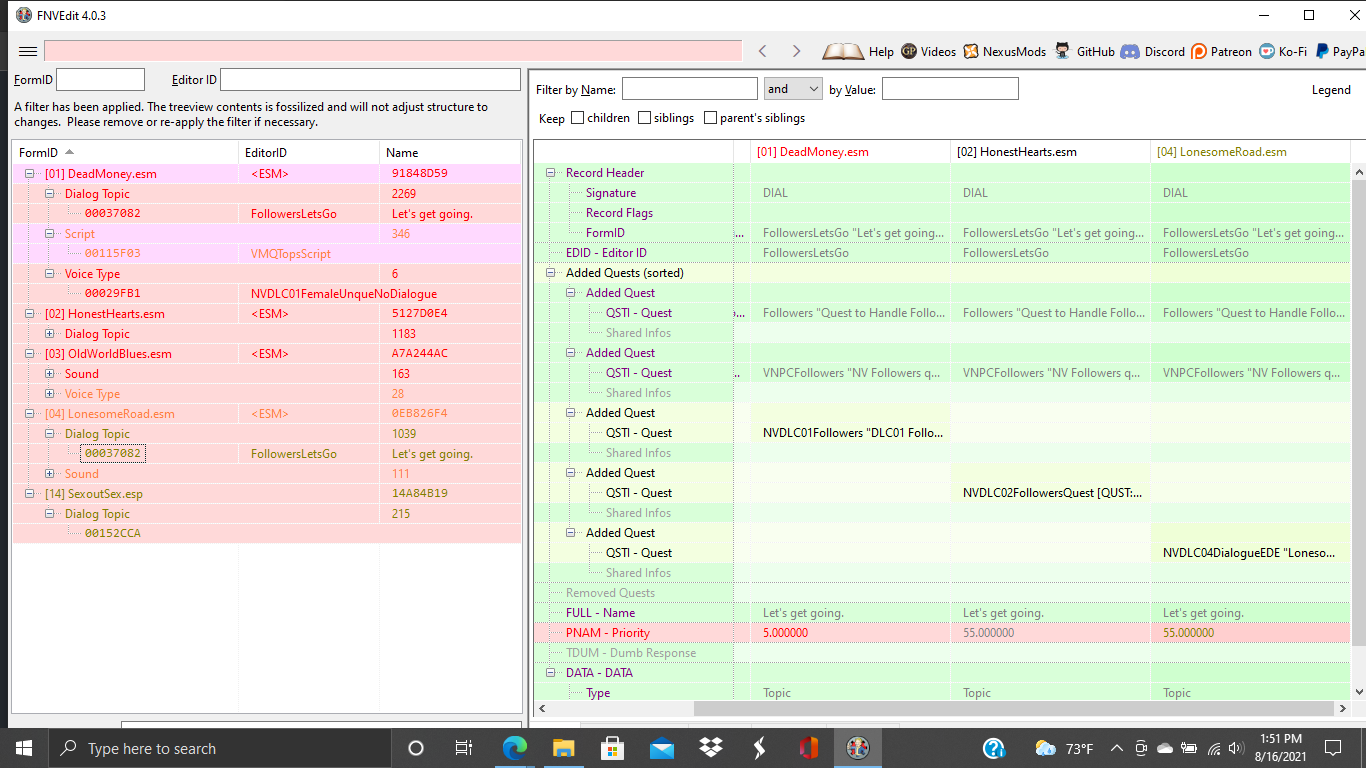The image size is (1366, 768).
Task: Collapse the Record Header section
Action: click(550, 173)
